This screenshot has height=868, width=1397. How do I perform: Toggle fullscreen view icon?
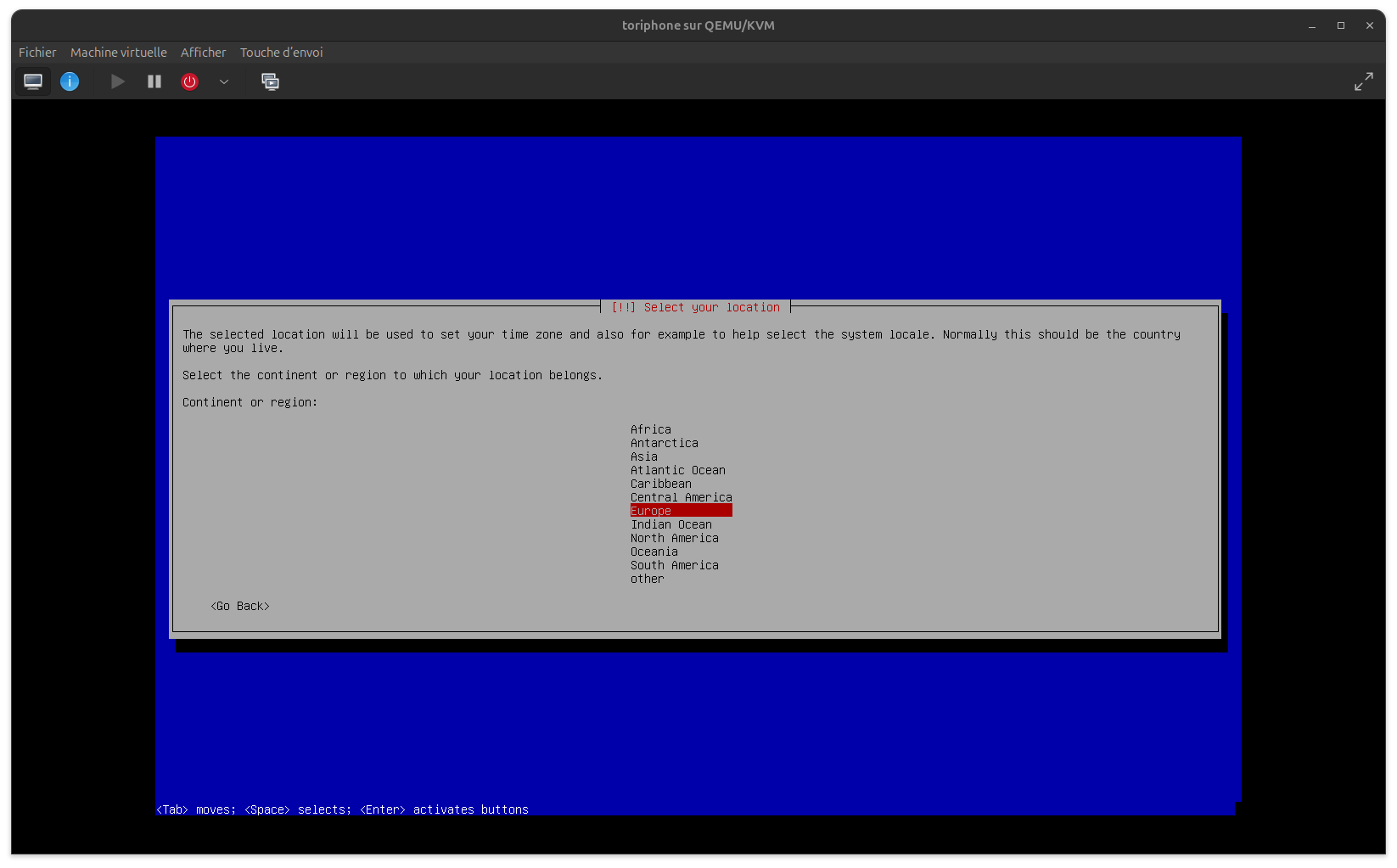click(x=1363, y=81)
